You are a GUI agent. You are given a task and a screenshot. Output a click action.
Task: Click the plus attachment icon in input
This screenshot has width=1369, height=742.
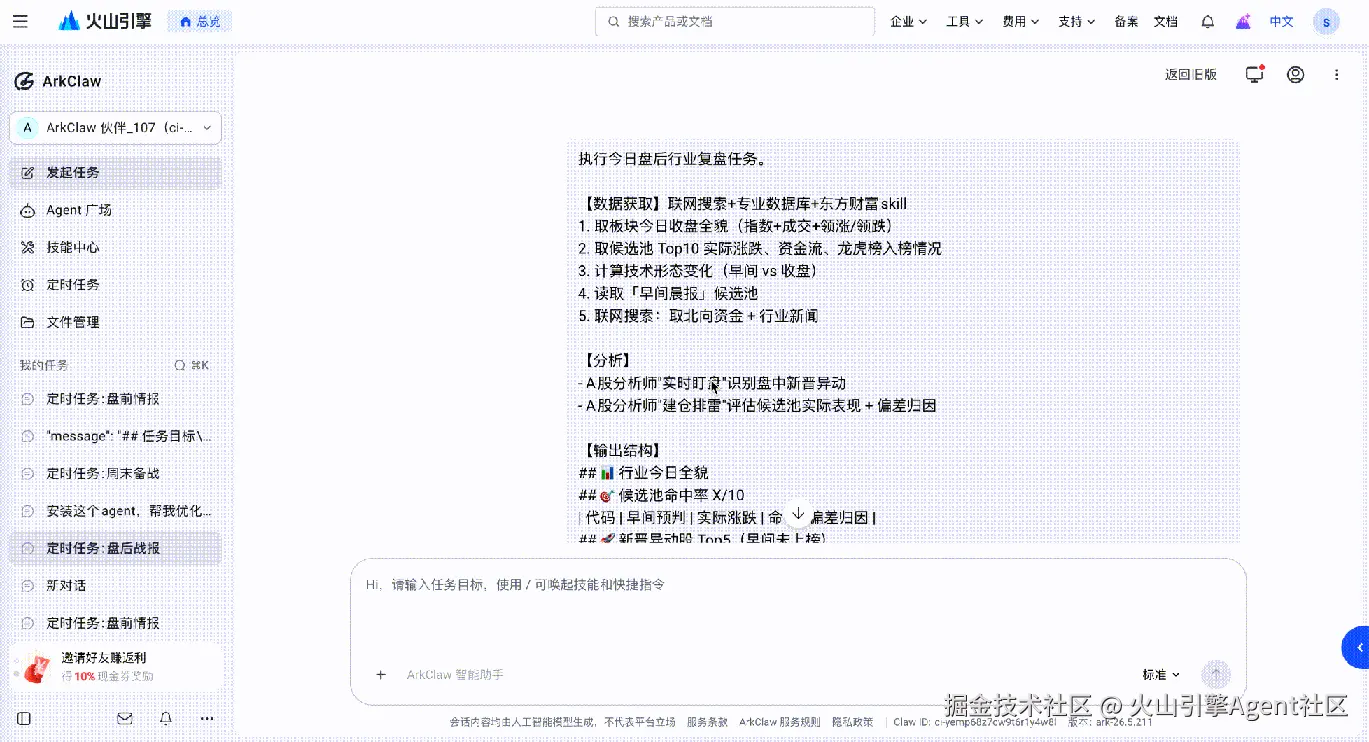point(381,674)
